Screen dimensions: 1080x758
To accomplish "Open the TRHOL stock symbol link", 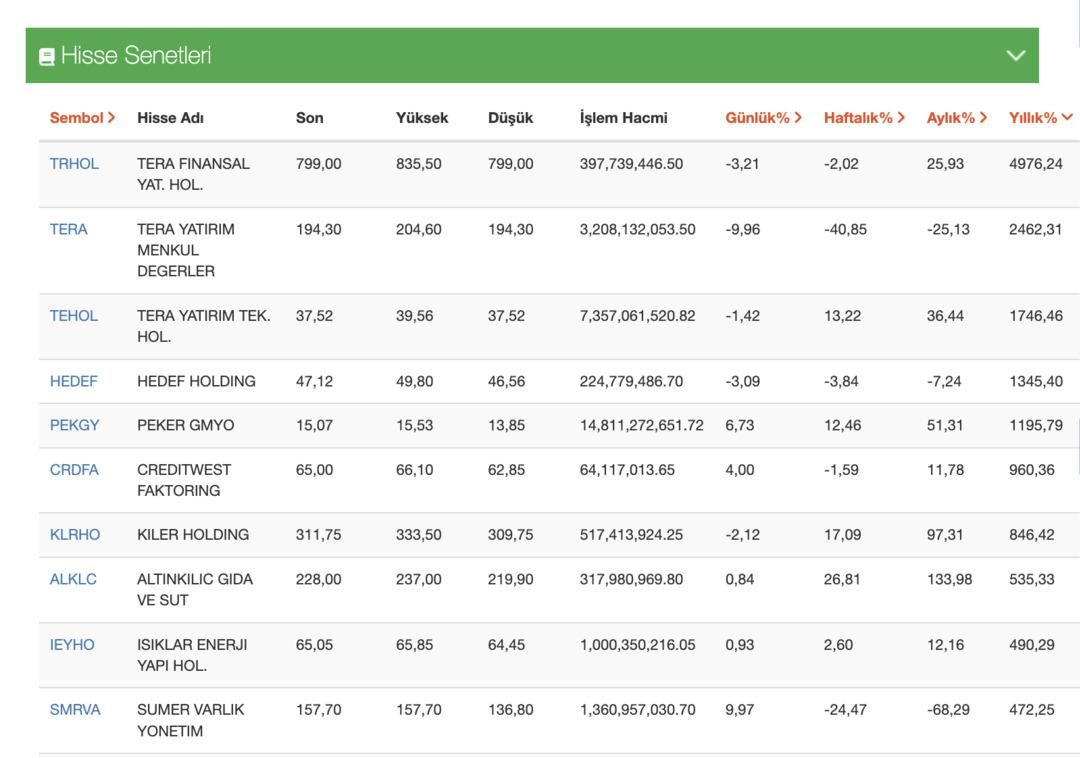I will click(74, 164).
